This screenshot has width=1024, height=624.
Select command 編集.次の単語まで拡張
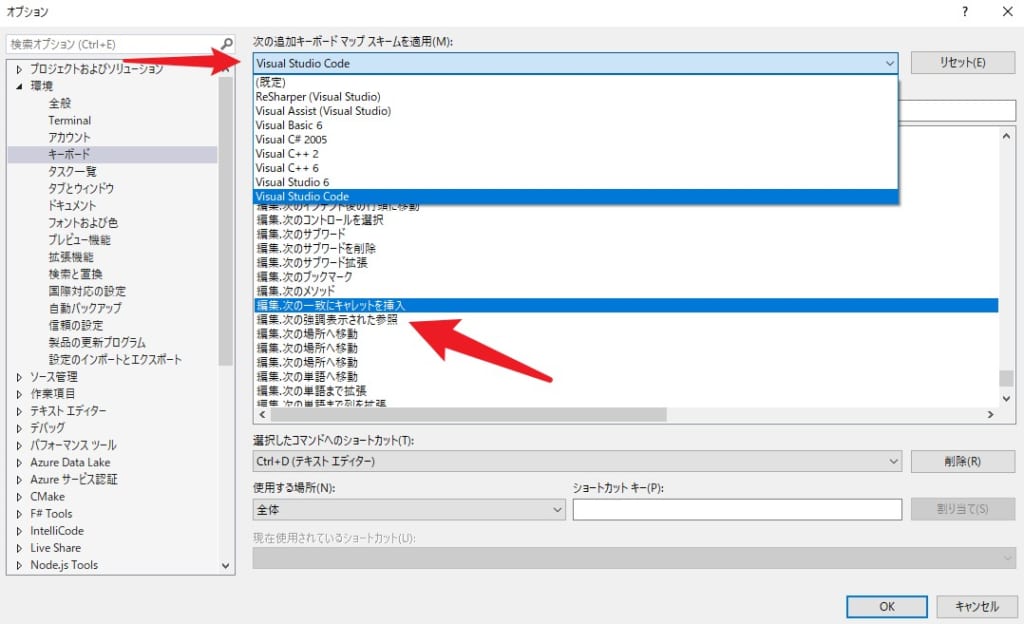[x=312, y=391]
